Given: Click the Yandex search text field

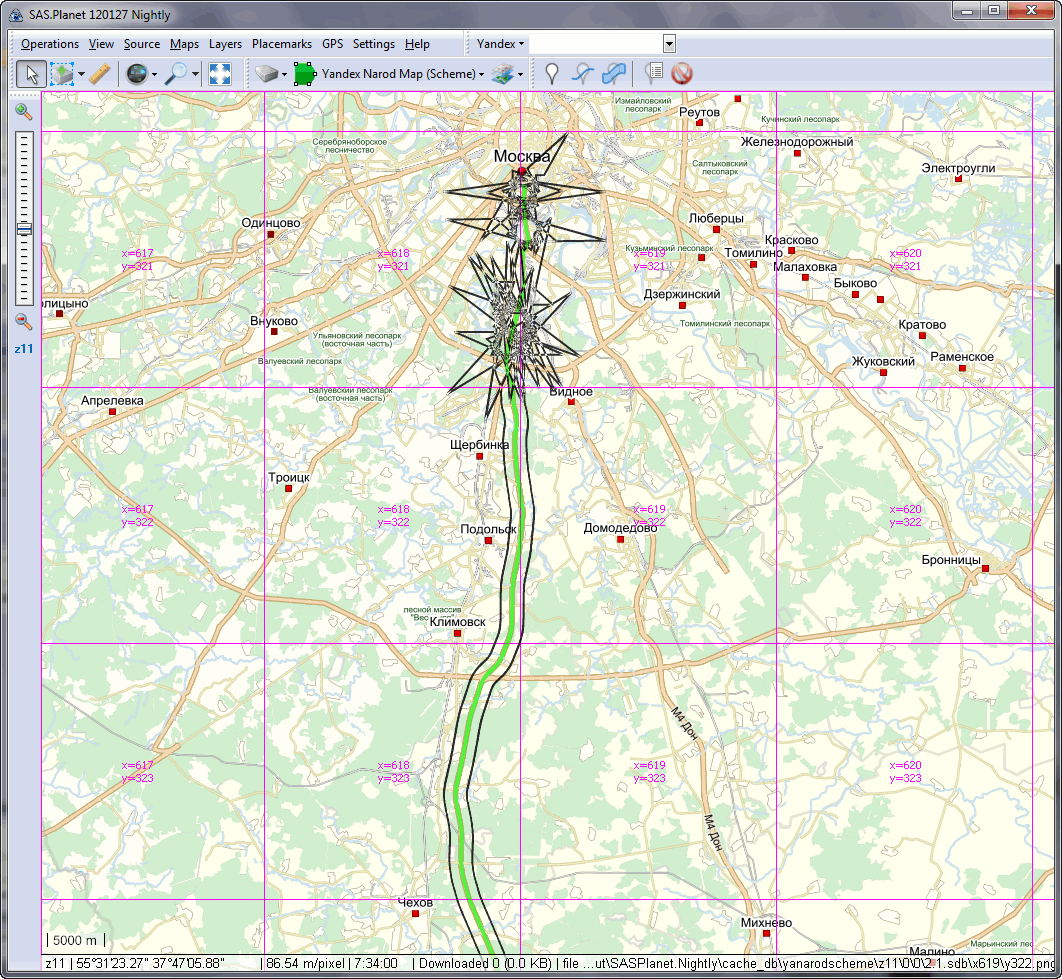Looking at the screenshot, I should (595, 44).
